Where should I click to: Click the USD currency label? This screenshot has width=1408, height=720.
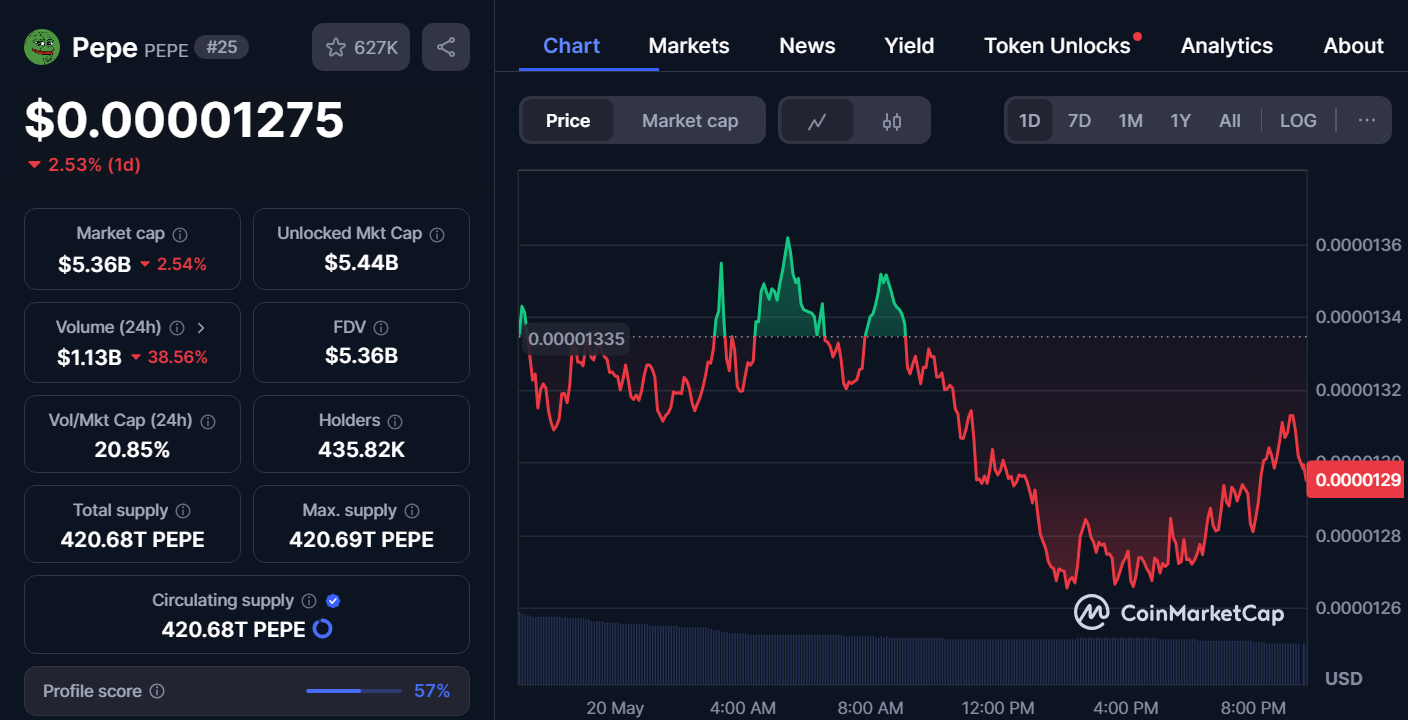pos(1343,679)
